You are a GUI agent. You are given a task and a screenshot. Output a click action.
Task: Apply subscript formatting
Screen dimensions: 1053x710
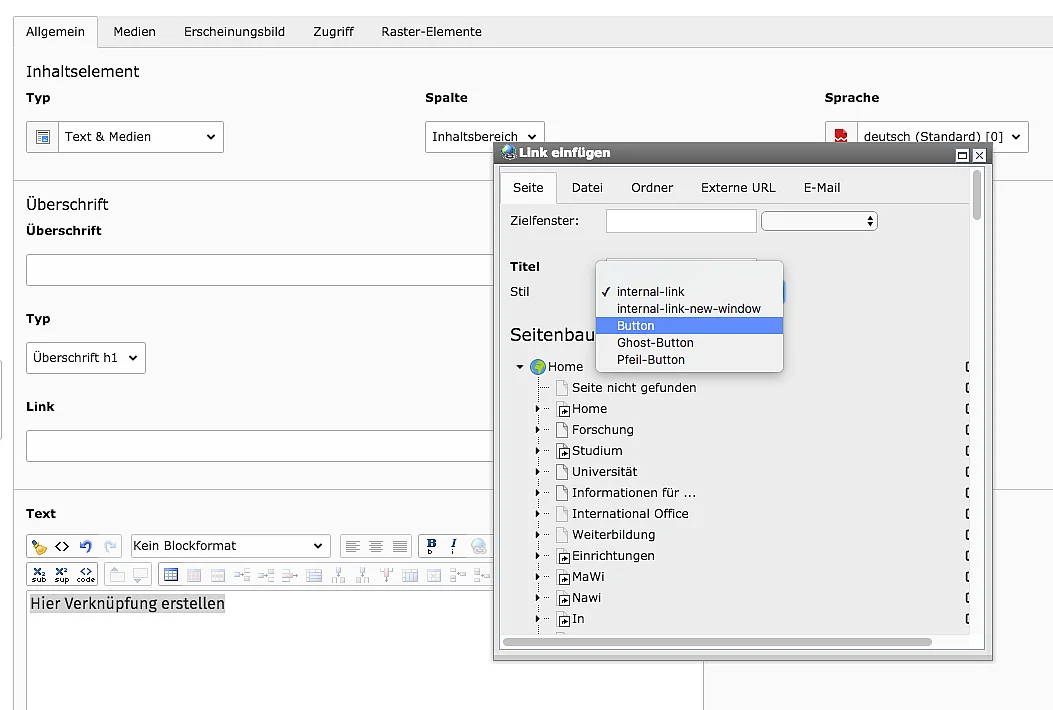pos(39,574)
